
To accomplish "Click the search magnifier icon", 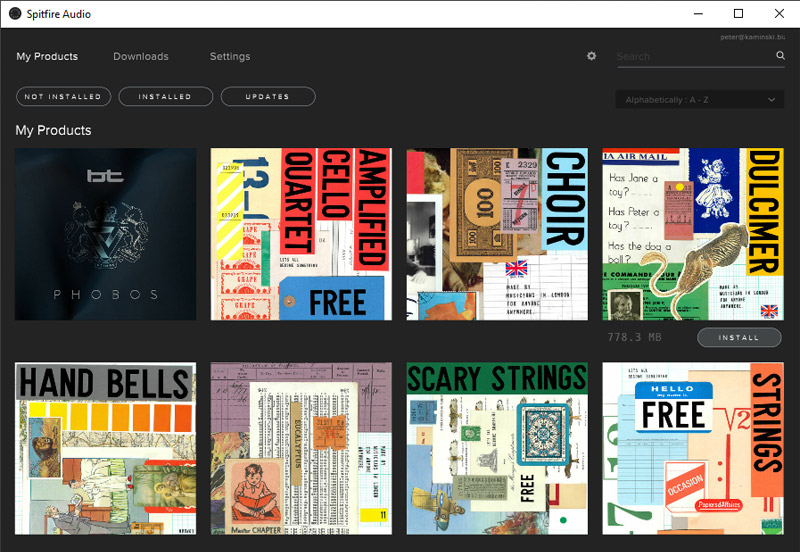I will (780, 56).
